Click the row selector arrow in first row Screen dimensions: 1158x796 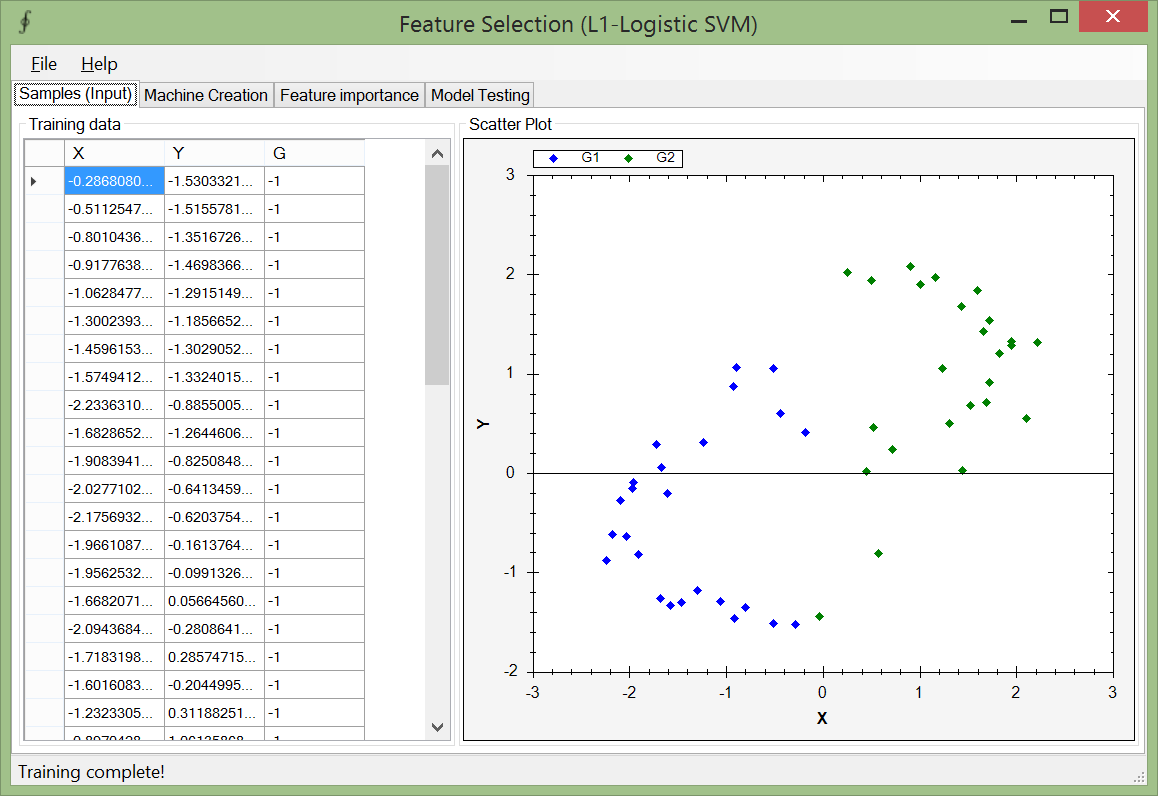click(34, 181)
